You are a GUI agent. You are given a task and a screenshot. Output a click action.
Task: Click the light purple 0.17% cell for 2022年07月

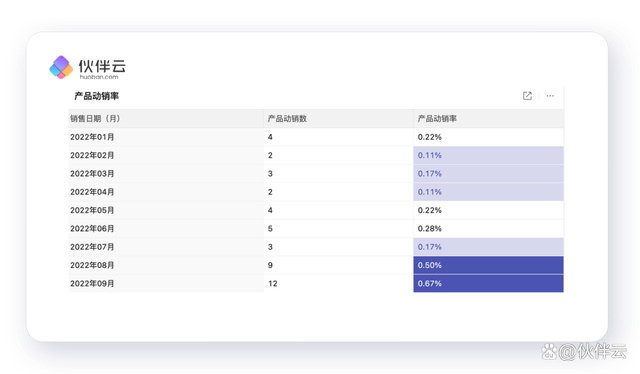489,247
